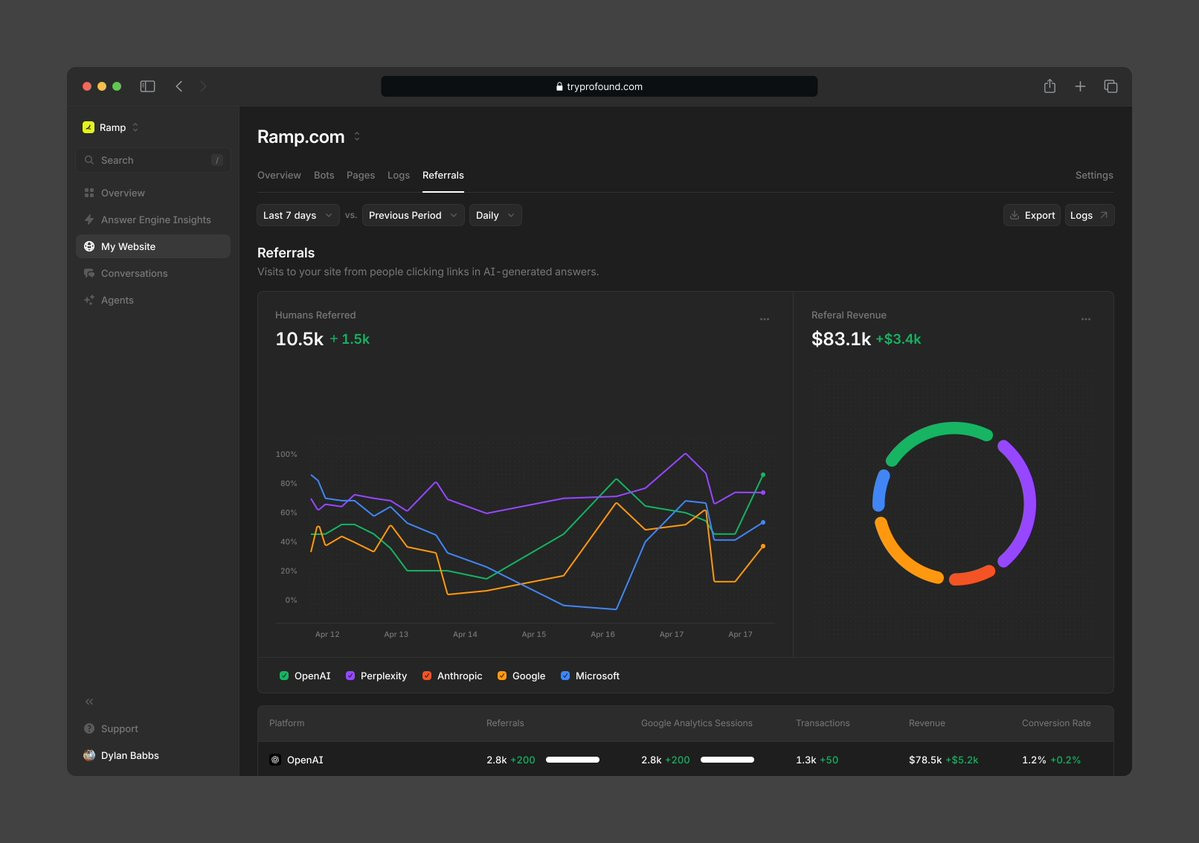This screenshot has width=1199, height=843.
Task: Toggle the Google legend checkbox
Action: pyautogui.click(x=502, y=675)
